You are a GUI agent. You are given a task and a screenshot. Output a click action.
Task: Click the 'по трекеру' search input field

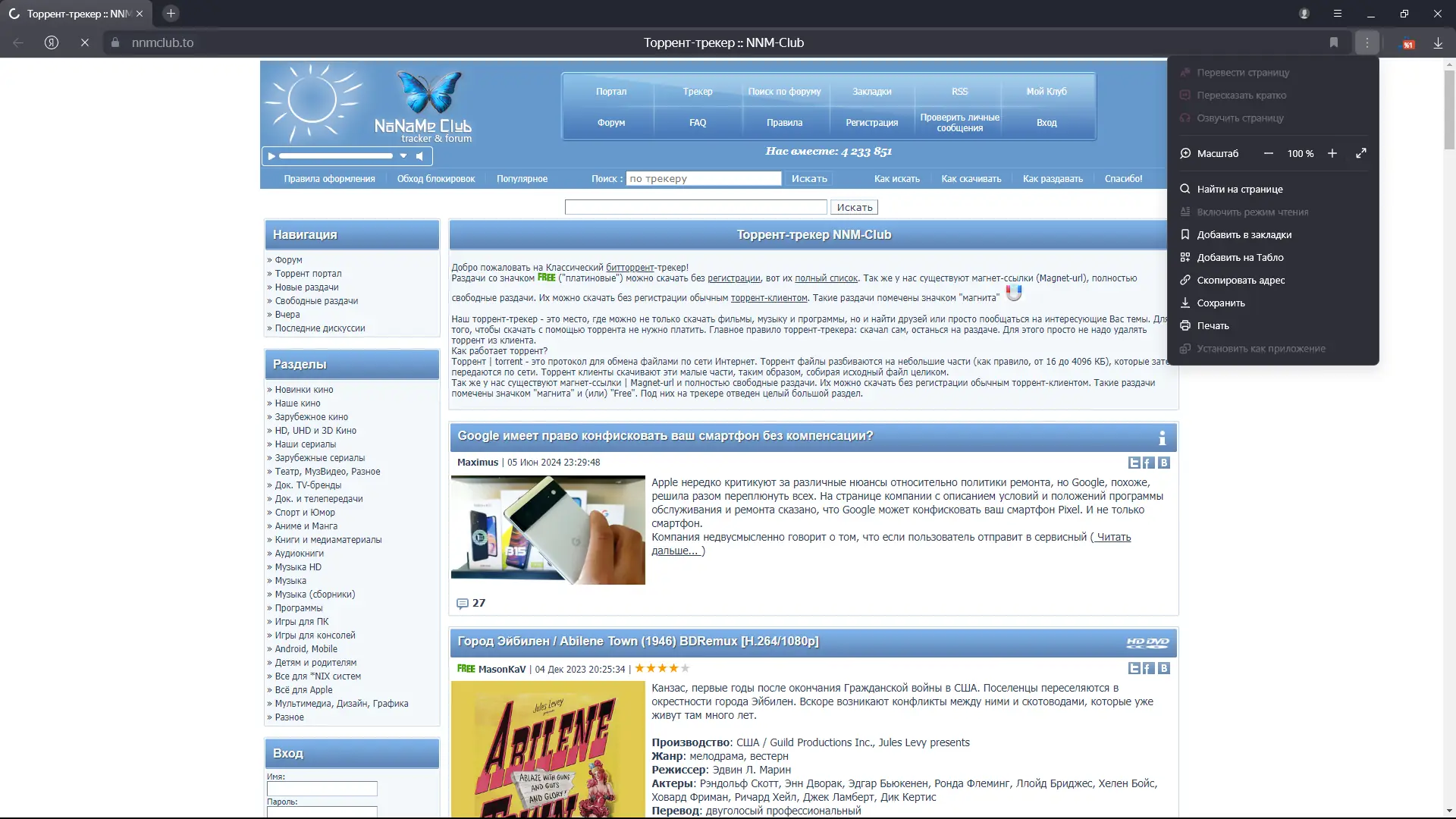coord(703,179)
